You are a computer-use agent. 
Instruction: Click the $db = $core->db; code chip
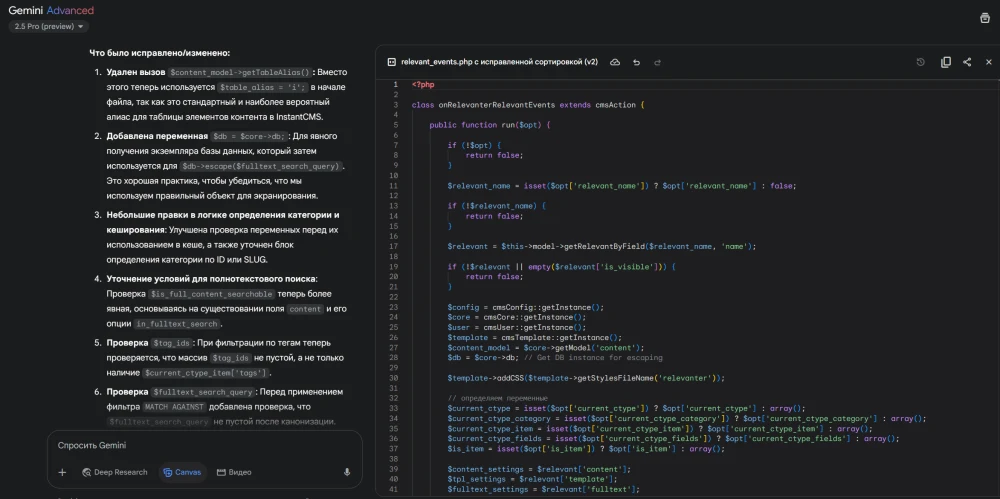[249, 137]
